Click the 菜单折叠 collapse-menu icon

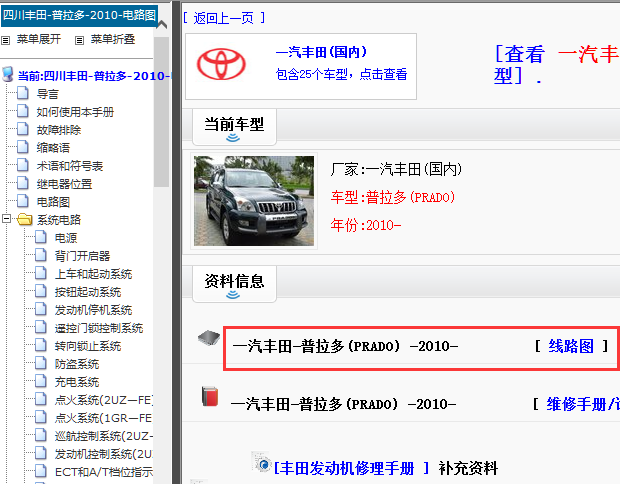[x=79, y=40]
